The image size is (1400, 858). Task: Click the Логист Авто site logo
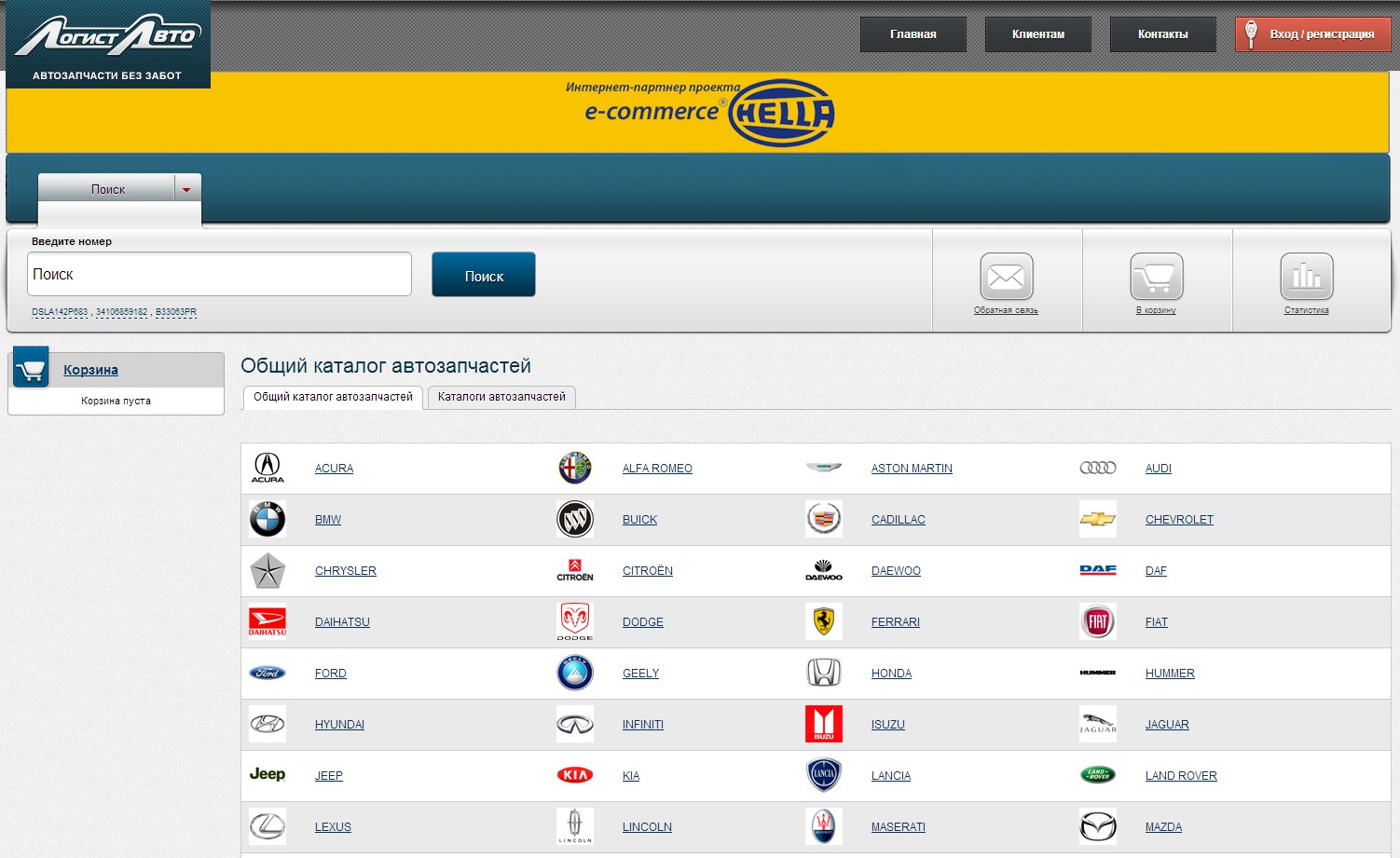[x=108, y=44]
